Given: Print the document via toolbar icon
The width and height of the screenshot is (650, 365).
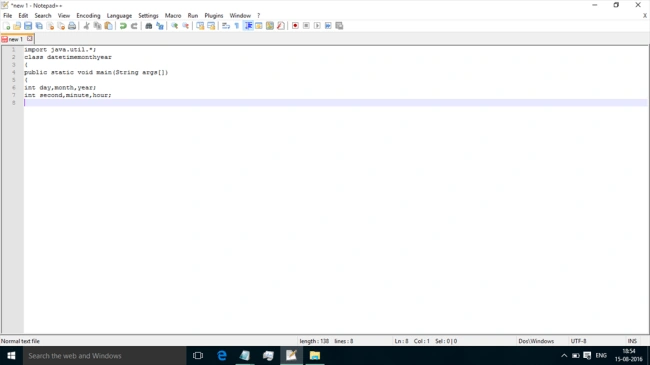Looking at the screenshot, I should point(72,26).
